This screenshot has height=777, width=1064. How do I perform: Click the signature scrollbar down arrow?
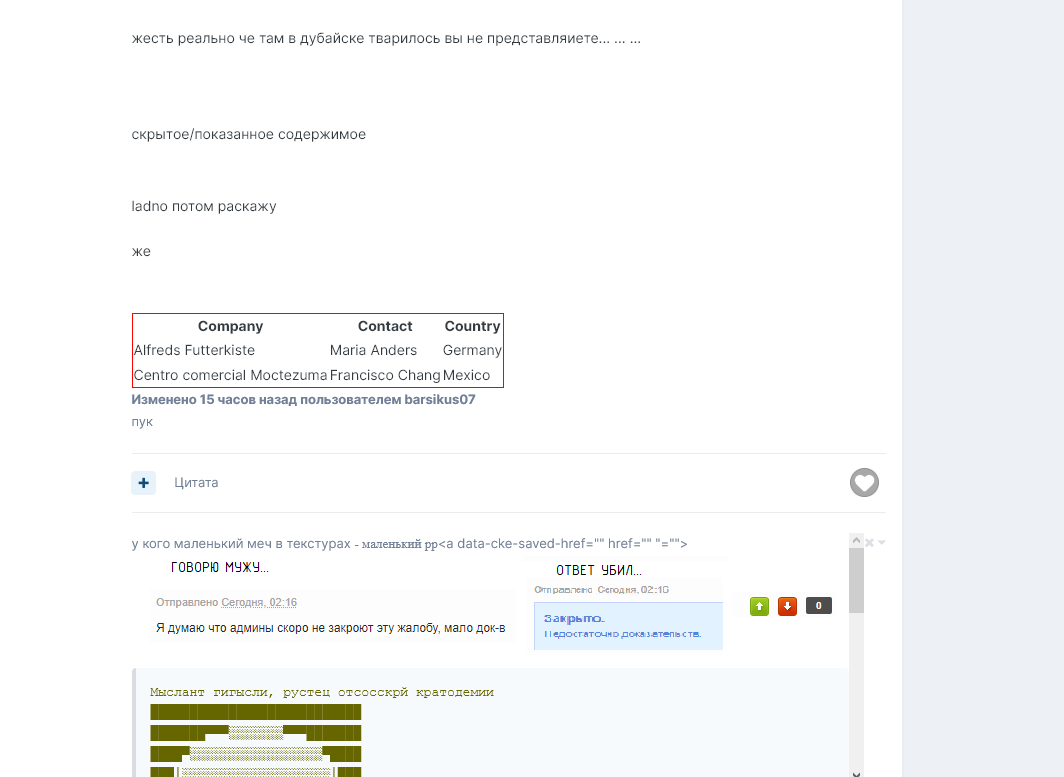point(856,771)
